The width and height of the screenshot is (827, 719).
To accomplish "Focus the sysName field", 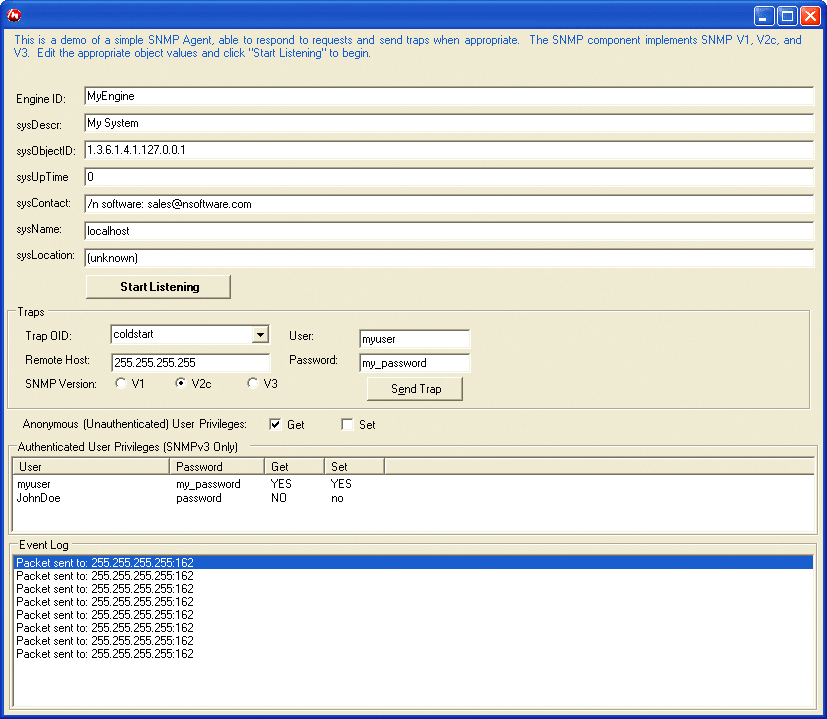I will coord(449,231).
